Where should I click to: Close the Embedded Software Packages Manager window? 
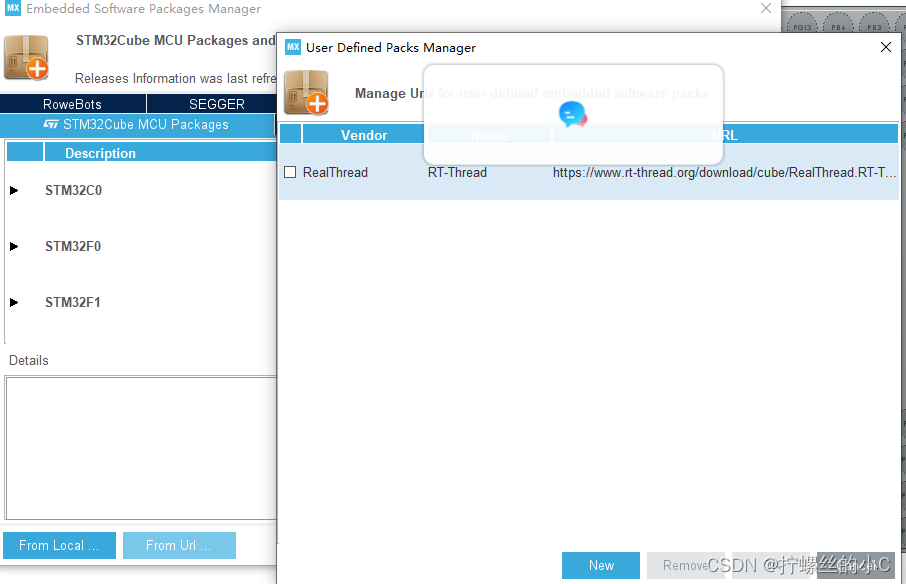pyautogui.click(x=766, y=8)
